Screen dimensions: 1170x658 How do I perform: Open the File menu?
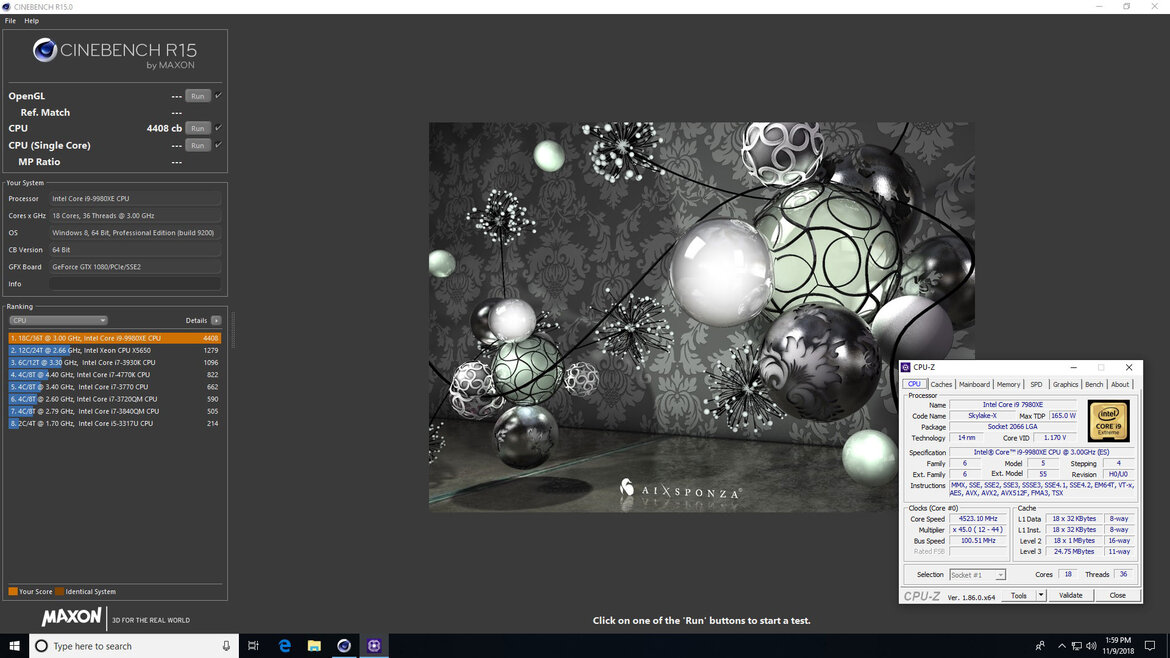coord(10,21)
